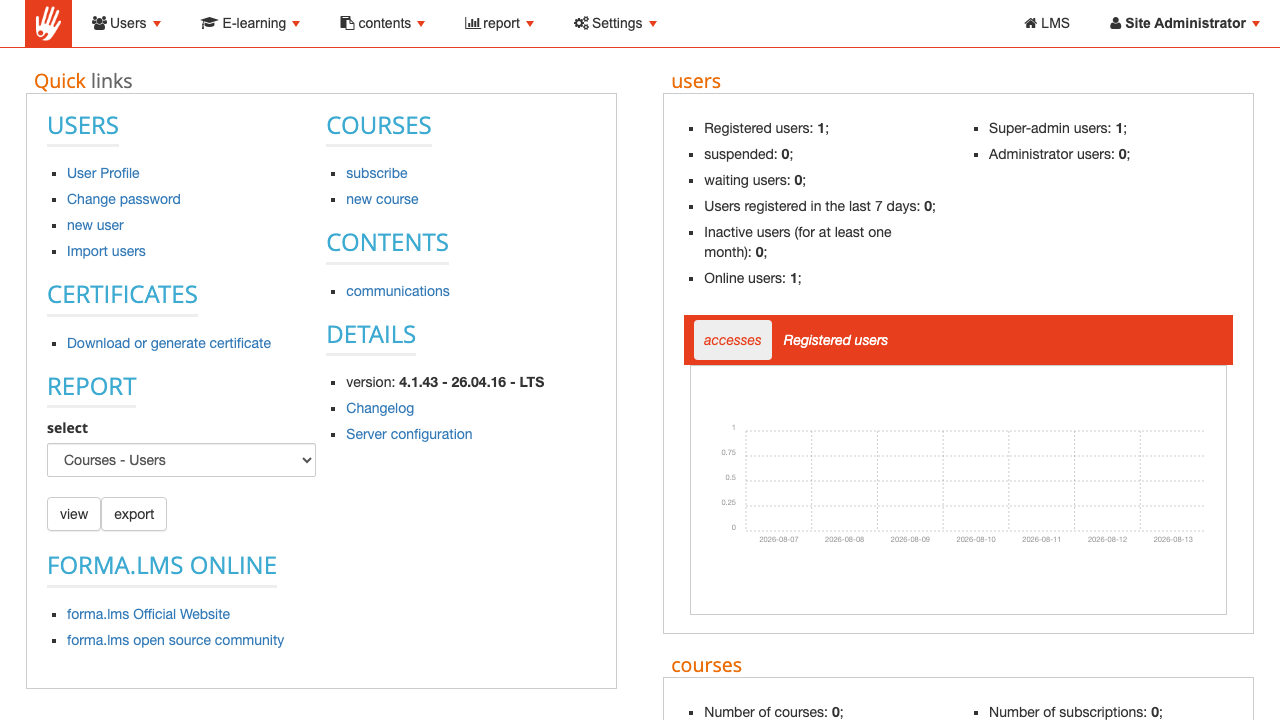Click the Administrator users: 0 statistic
Image resolution: width=1280 pixels, height=720 pixels.
(x=1059, y=154)
